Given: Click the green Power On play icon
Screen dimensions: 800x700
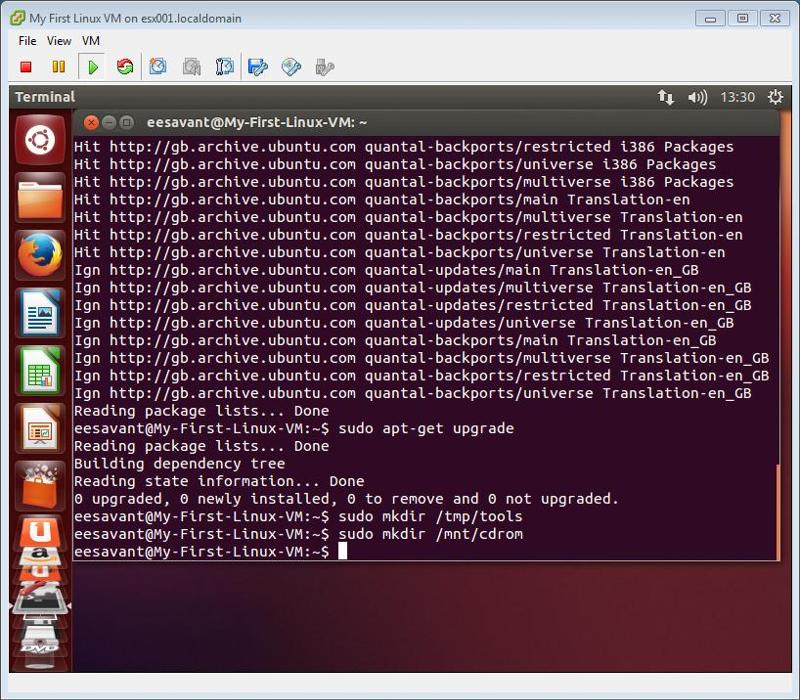Looking at the screenshot, I should 92,67.
